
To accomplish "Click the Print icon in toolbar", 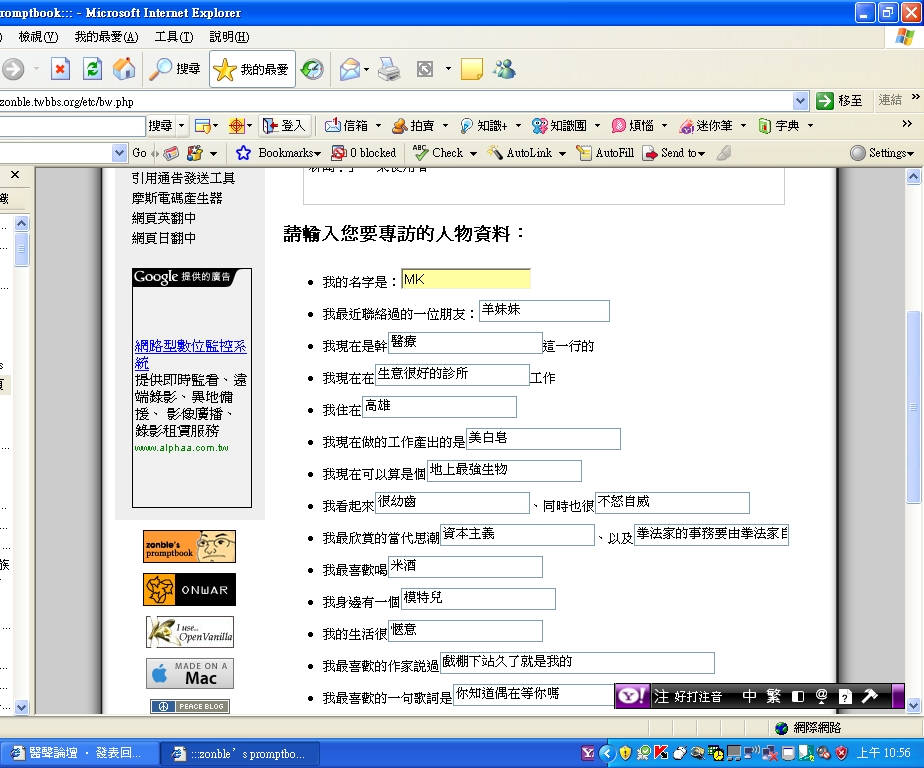I will click(x=389, y=70).
